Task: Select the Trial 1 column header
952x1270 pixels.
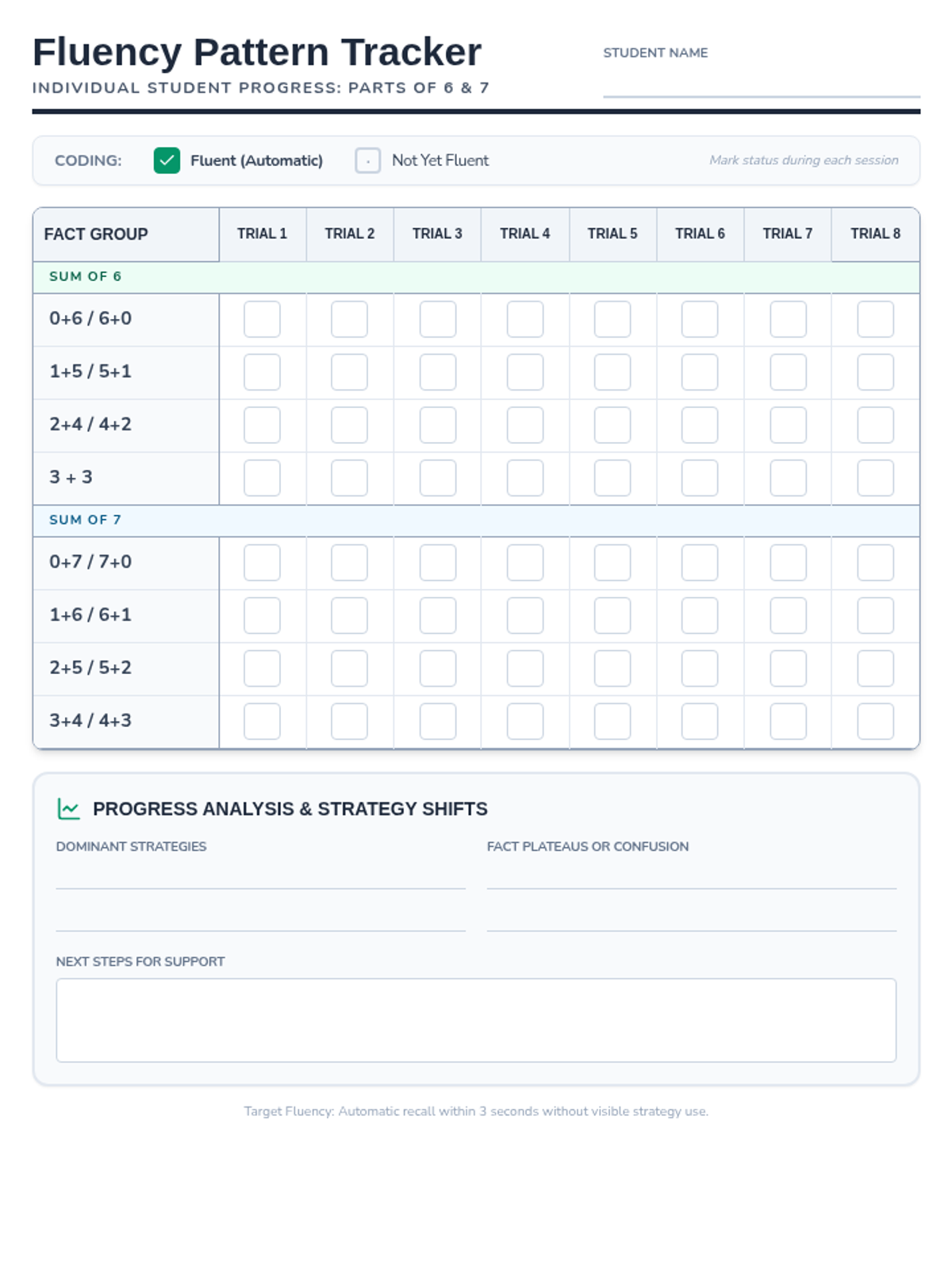Action: pyautogui.click(x=262, y=234)
